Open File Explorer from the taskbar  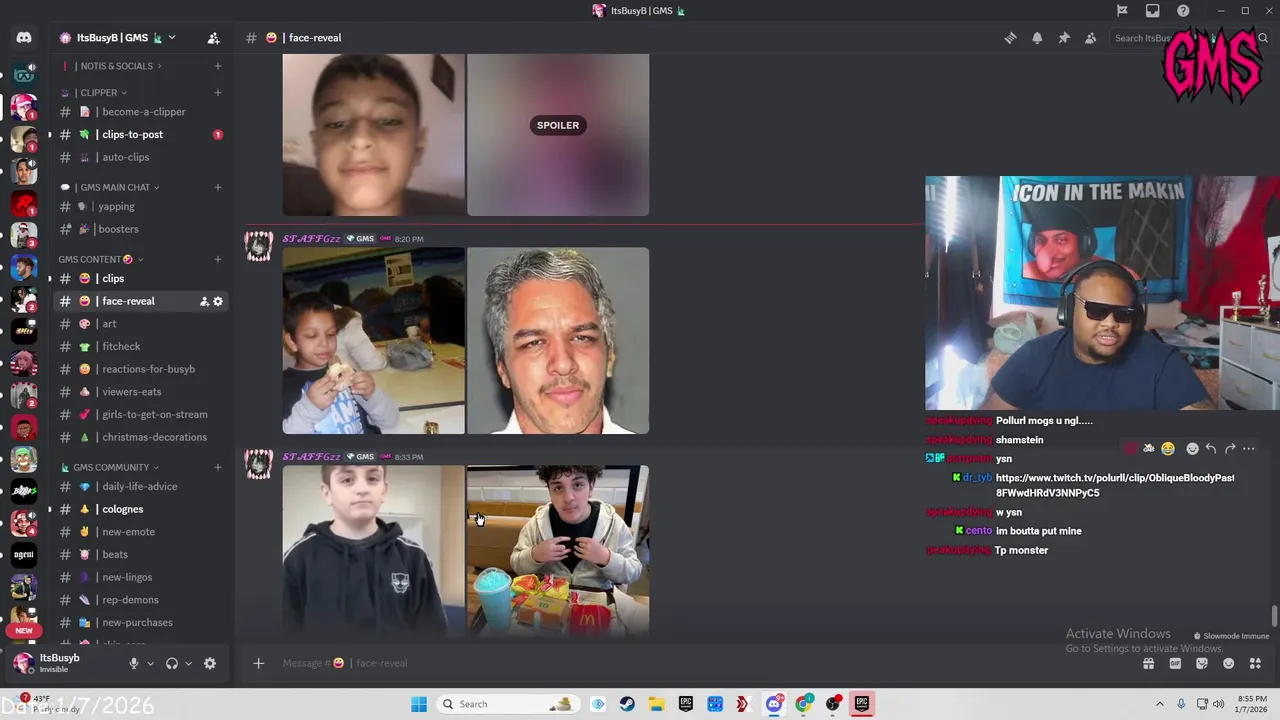click(x=656, y=704)
